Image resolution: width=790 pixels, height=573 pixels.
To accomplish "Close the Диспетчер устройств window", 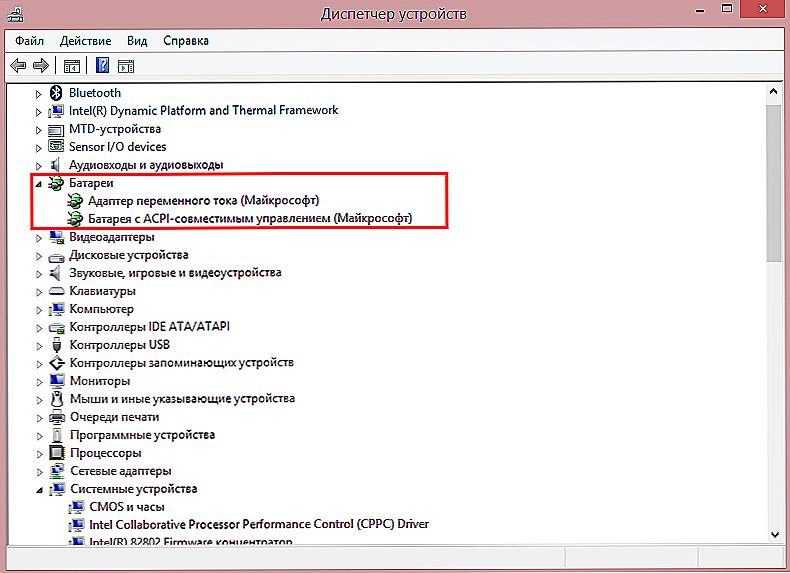I will click(x=763, y=9).
